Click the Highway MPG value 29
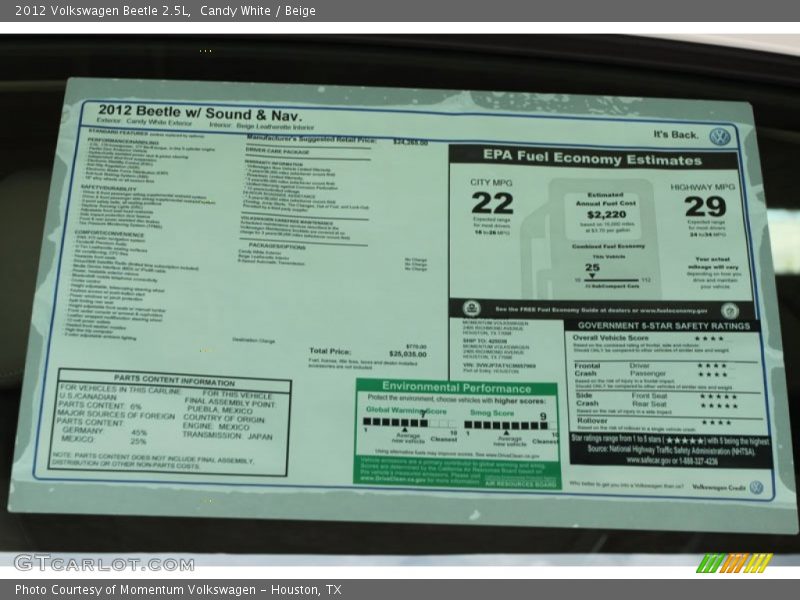Viewport: 800px width, 600px height. coord(705,207)
